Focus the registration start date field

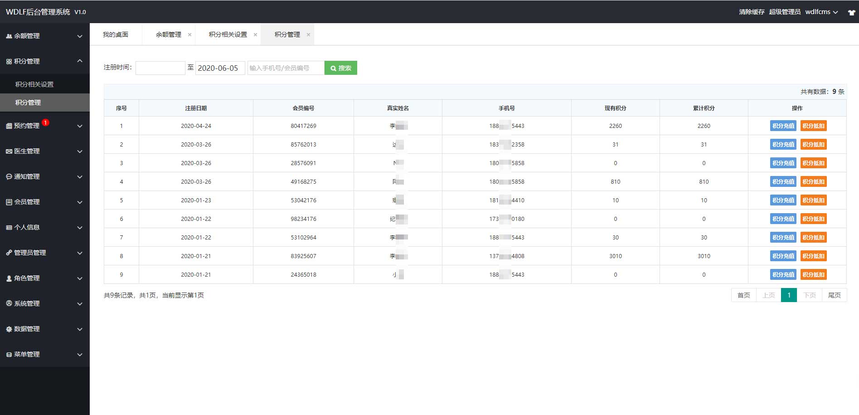(160, 68)
